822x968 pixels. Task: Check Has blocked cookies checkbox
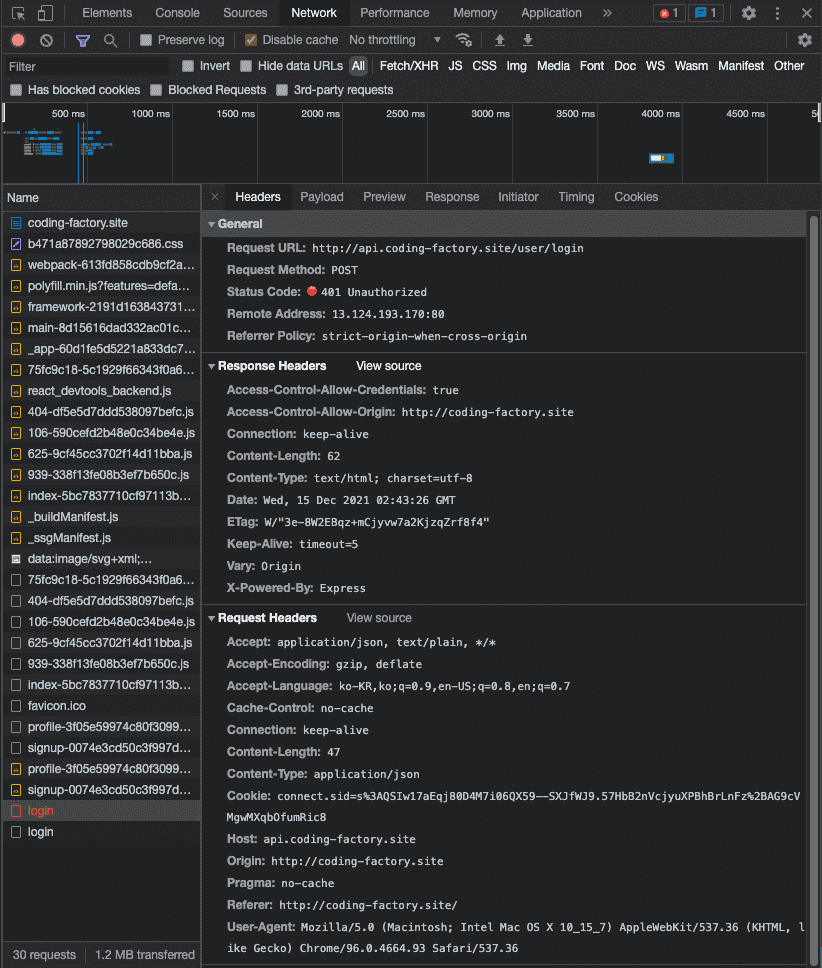pos(16,90)
